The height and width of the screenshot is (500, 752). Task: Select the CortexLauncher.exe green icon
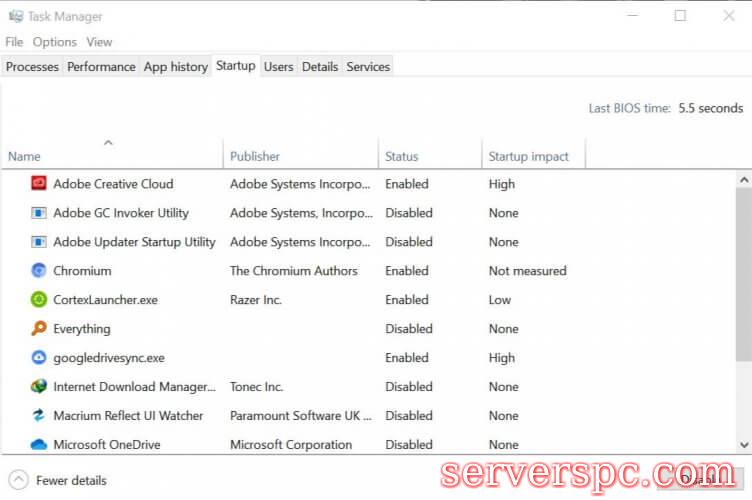tap(39, 300)
